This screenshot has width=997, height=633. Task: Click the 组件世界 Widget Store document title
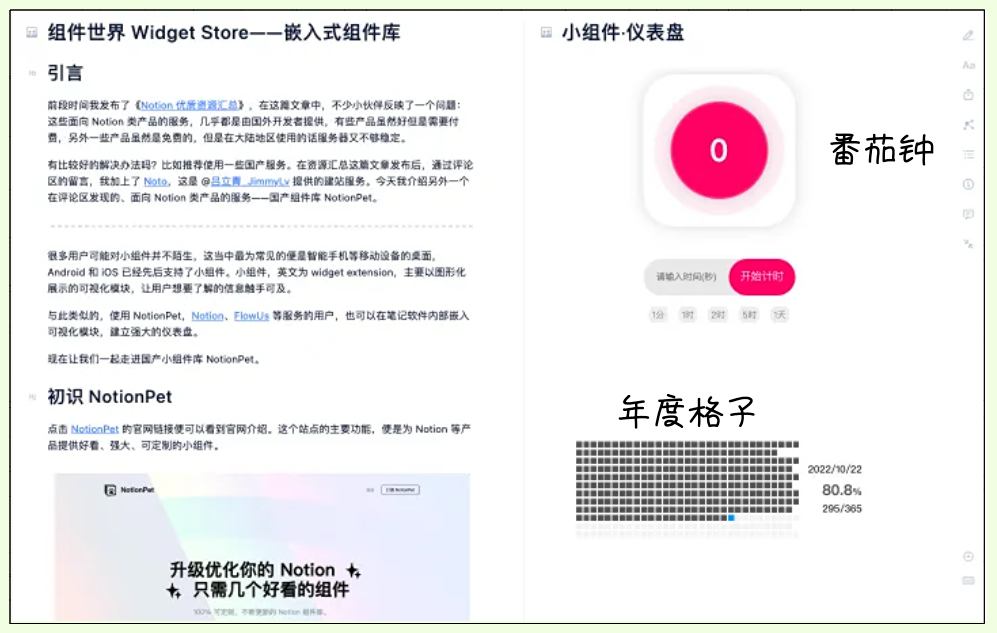[x=224, y=32]
